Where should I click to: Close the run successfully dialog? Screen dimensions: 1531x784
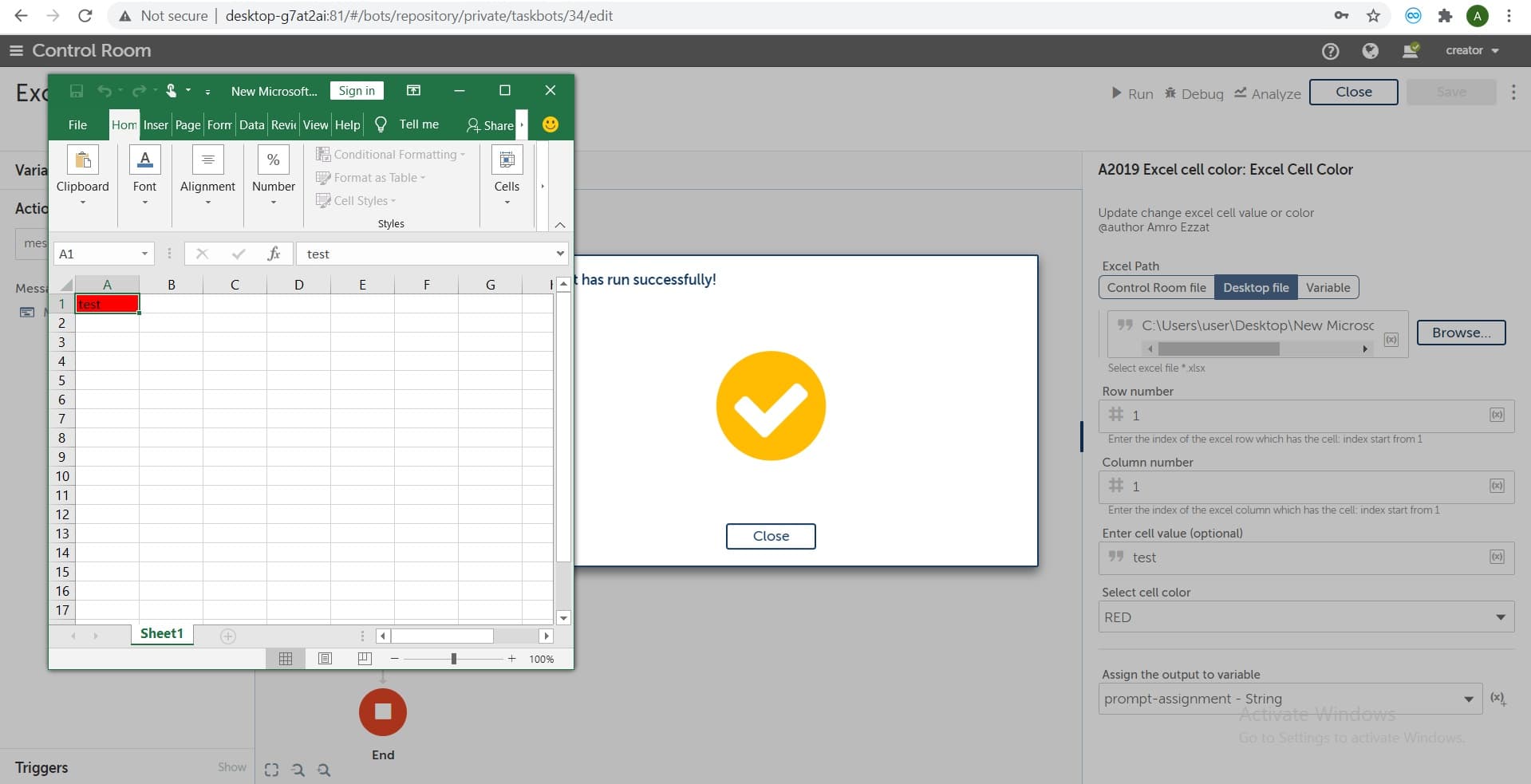771,536
